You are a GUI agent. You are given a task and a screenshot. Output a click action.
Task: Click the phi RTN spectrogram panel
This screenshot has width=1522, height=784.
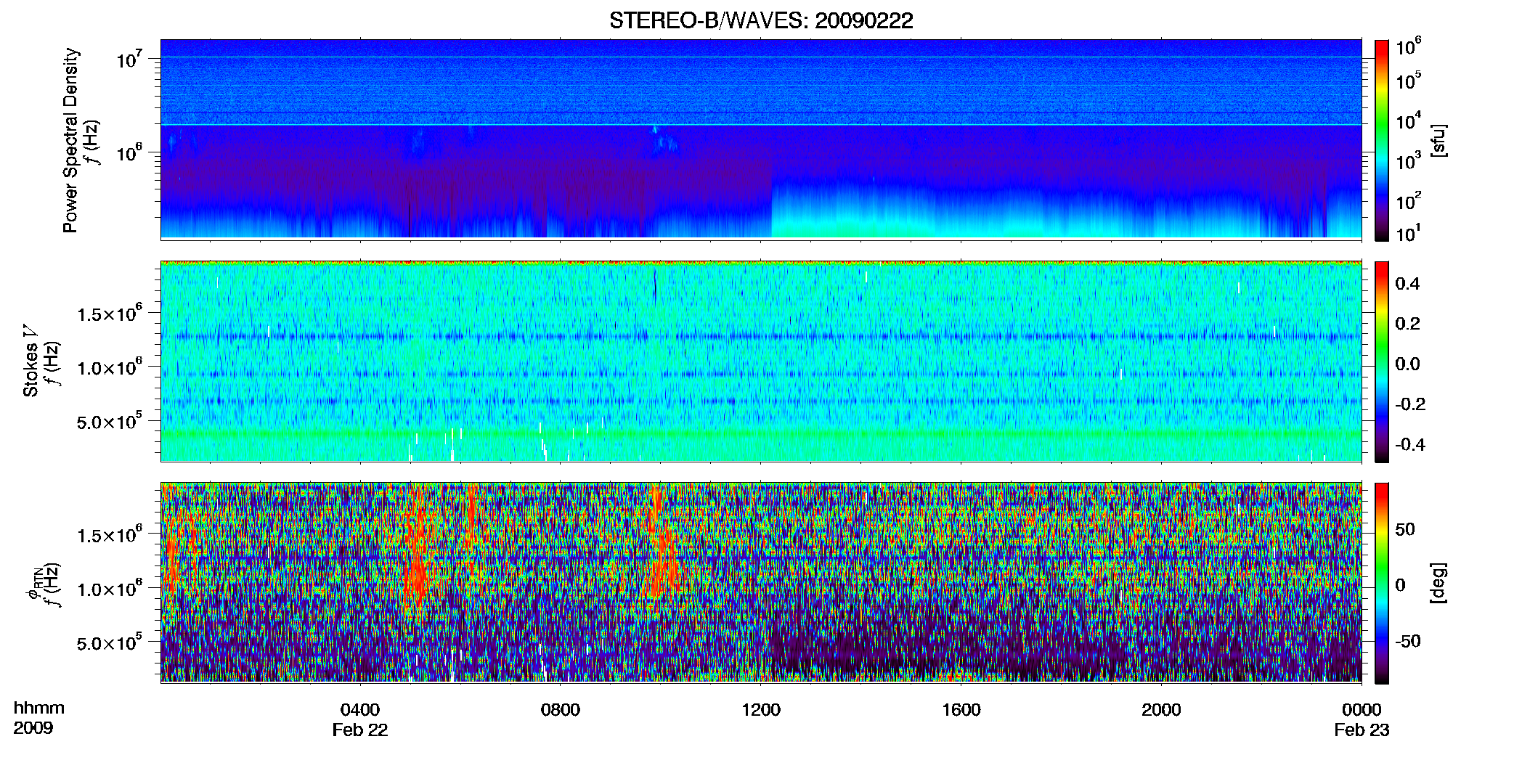tap(761, 583)
